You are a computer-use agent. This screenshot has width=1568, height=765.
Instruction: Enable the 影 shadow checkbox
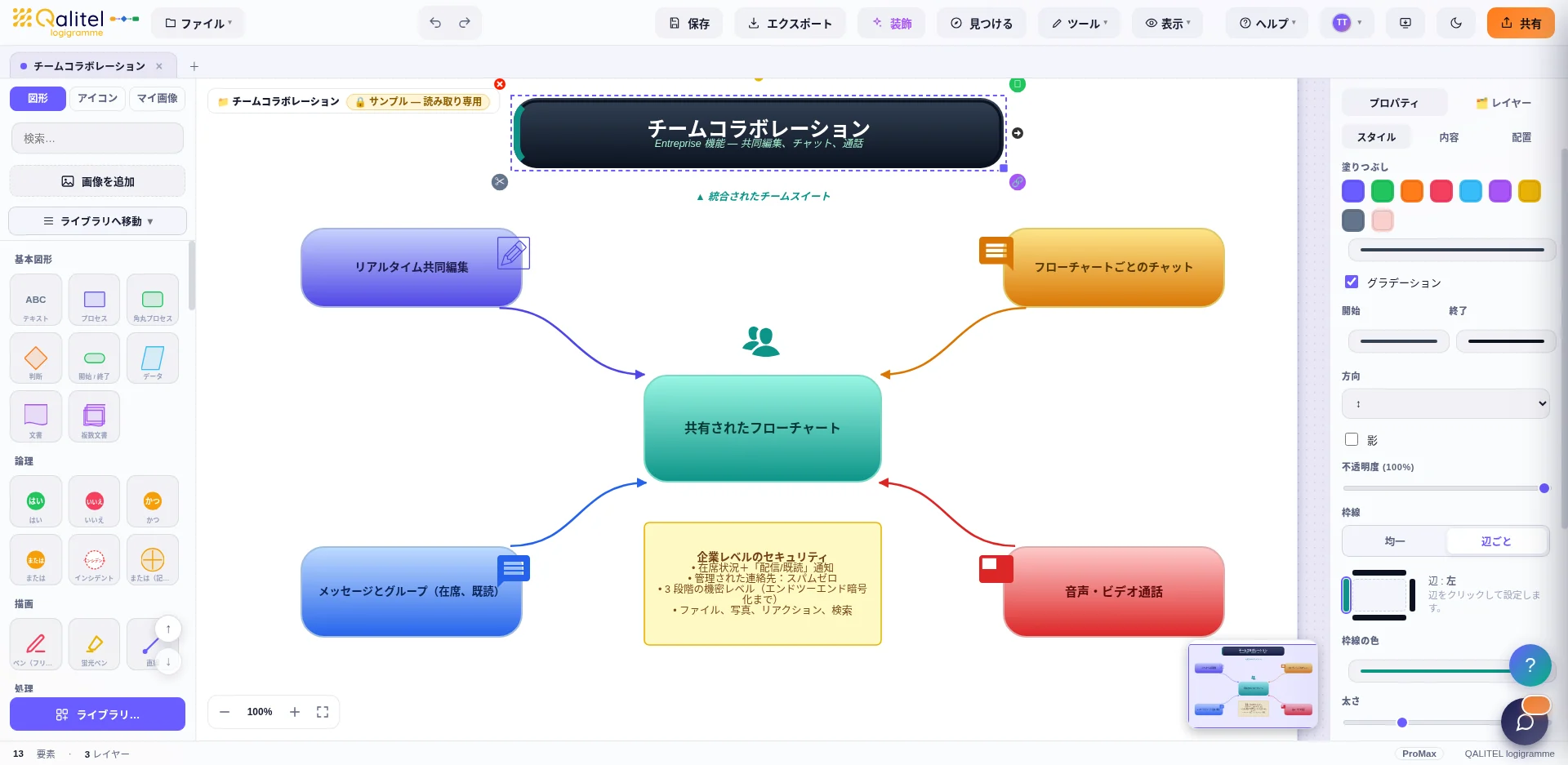point(1352,439)
